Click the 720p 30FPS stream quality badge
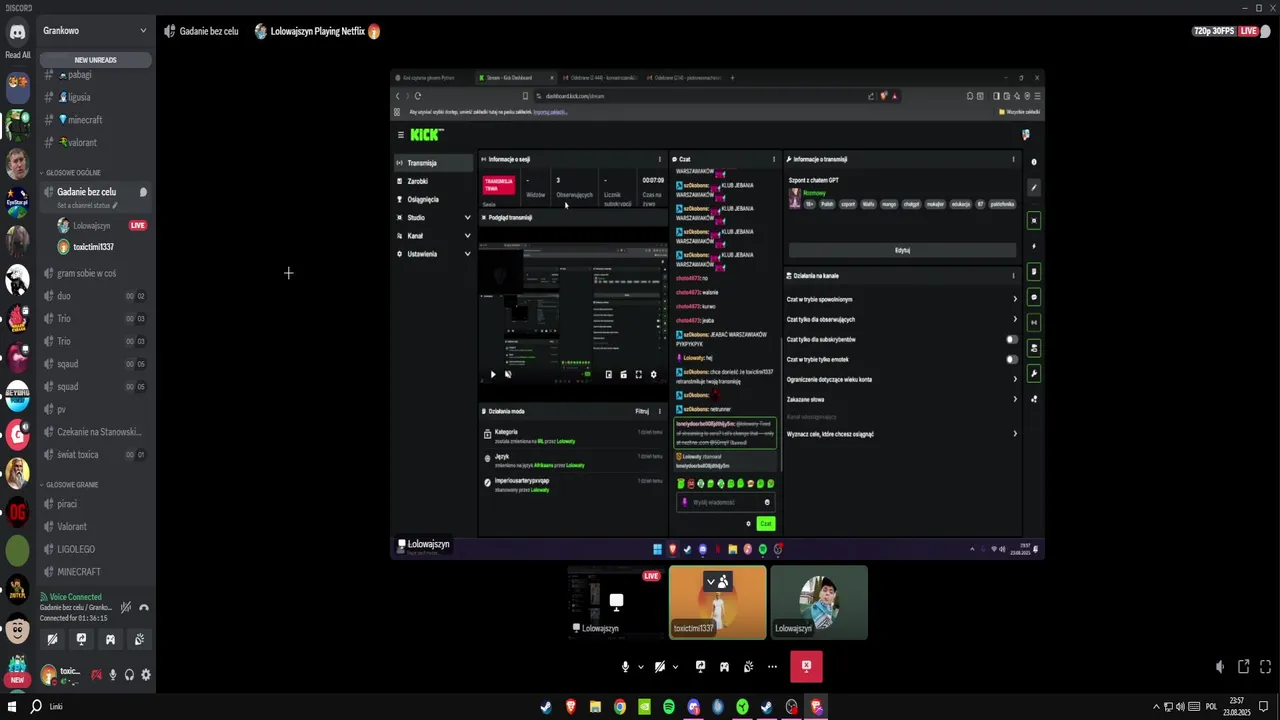The width and height of the screenshot is (1280, 720). [1214, 31]
